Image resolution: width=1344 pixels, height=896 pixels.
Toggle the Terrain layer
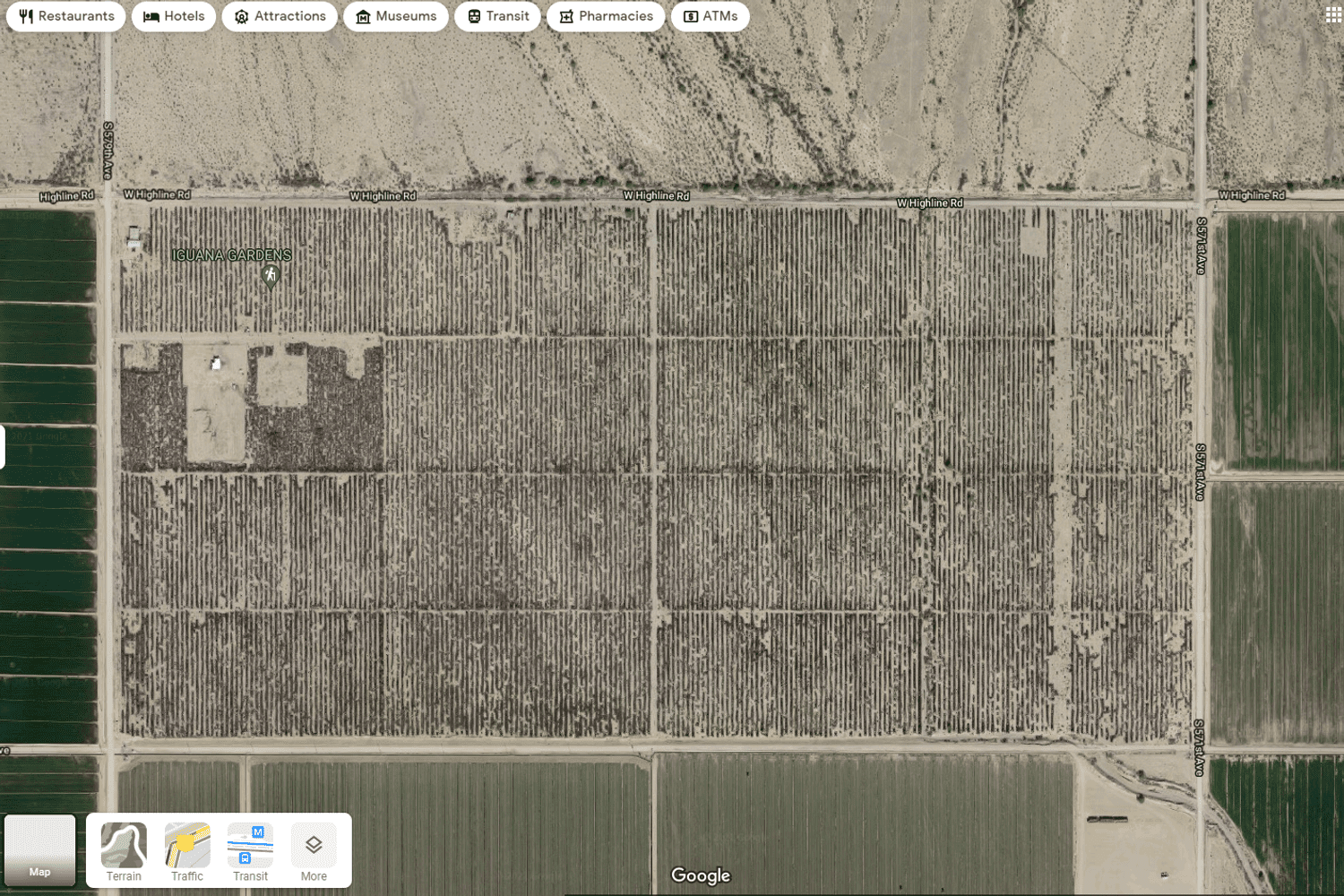[124, 851]
